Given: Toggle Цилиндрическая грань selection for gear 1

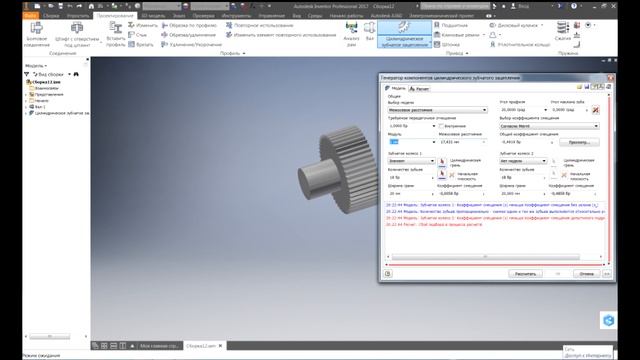Looking at the screenshot, I should click(442, 162).
